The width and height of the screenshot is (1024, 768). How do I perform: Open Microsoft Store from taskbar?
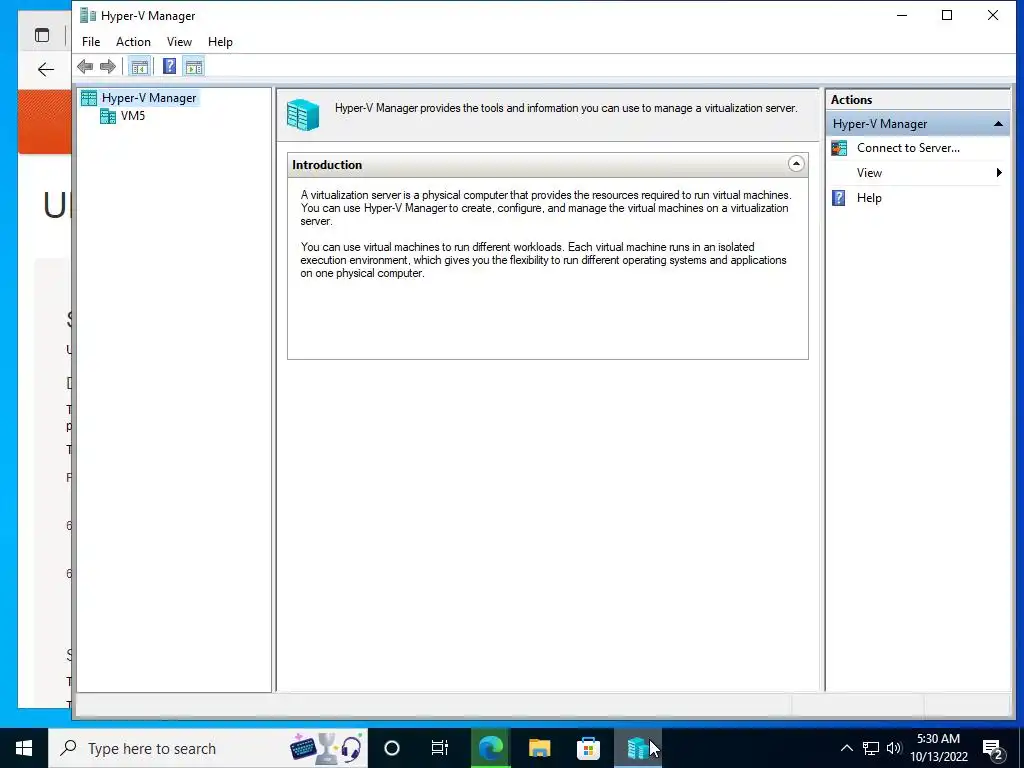click(x=588, y=748)
